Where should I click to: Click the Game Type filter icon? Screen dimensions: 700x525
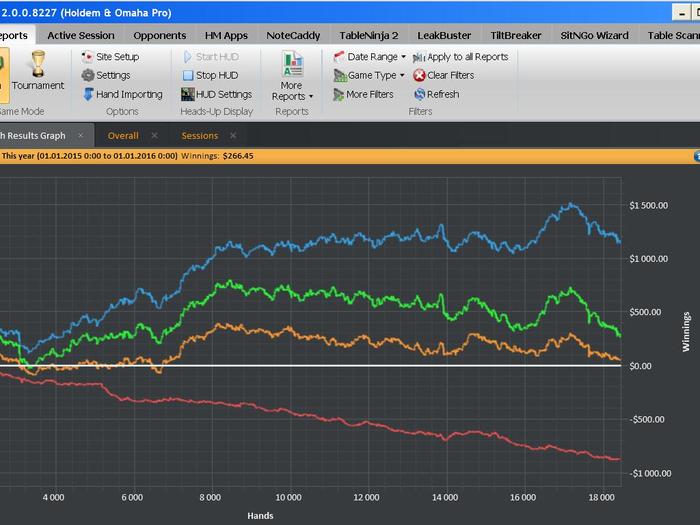point(340,75)
